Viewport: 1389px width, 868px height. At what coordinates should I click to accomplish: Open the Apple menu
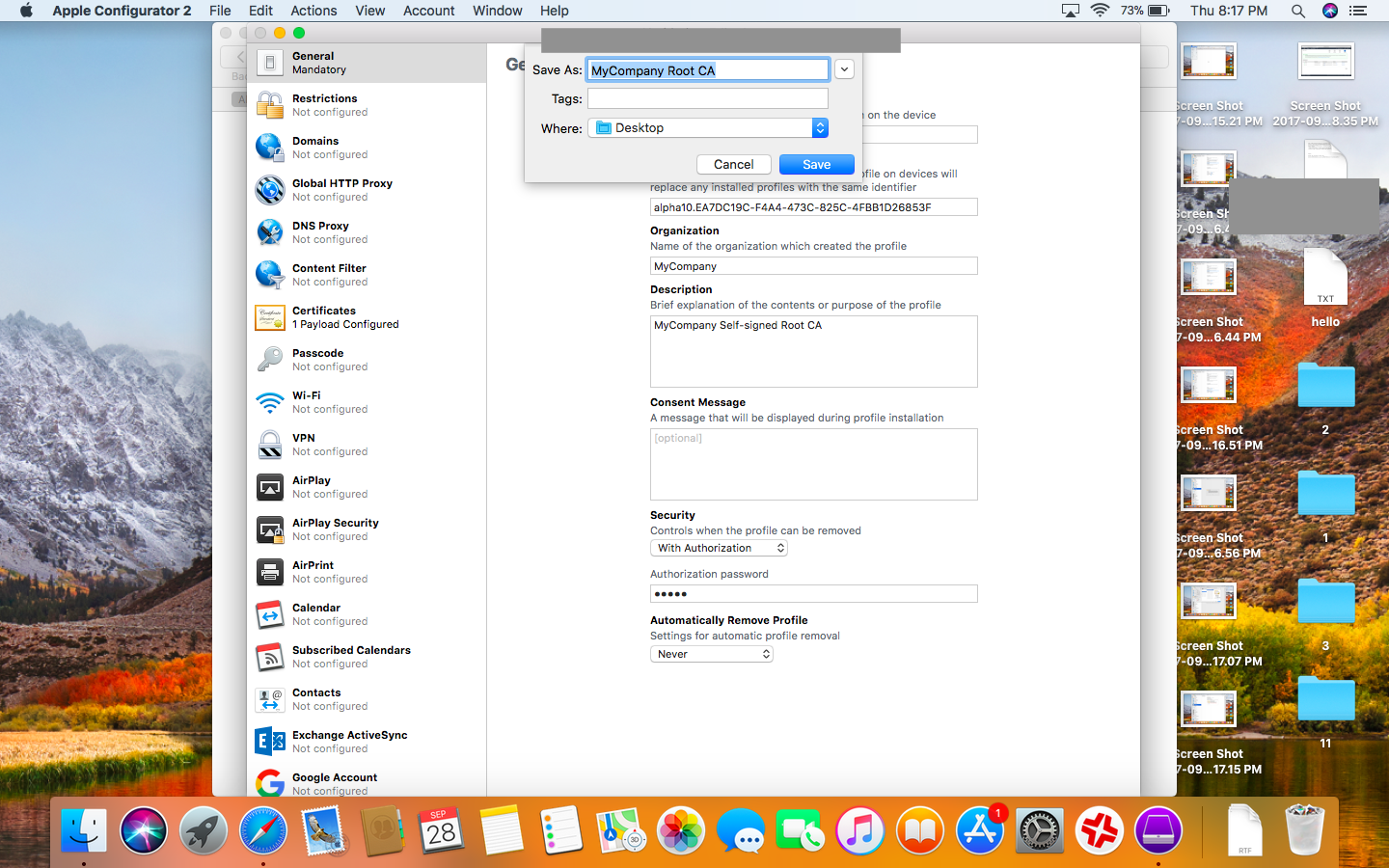[x=26, y=11]
